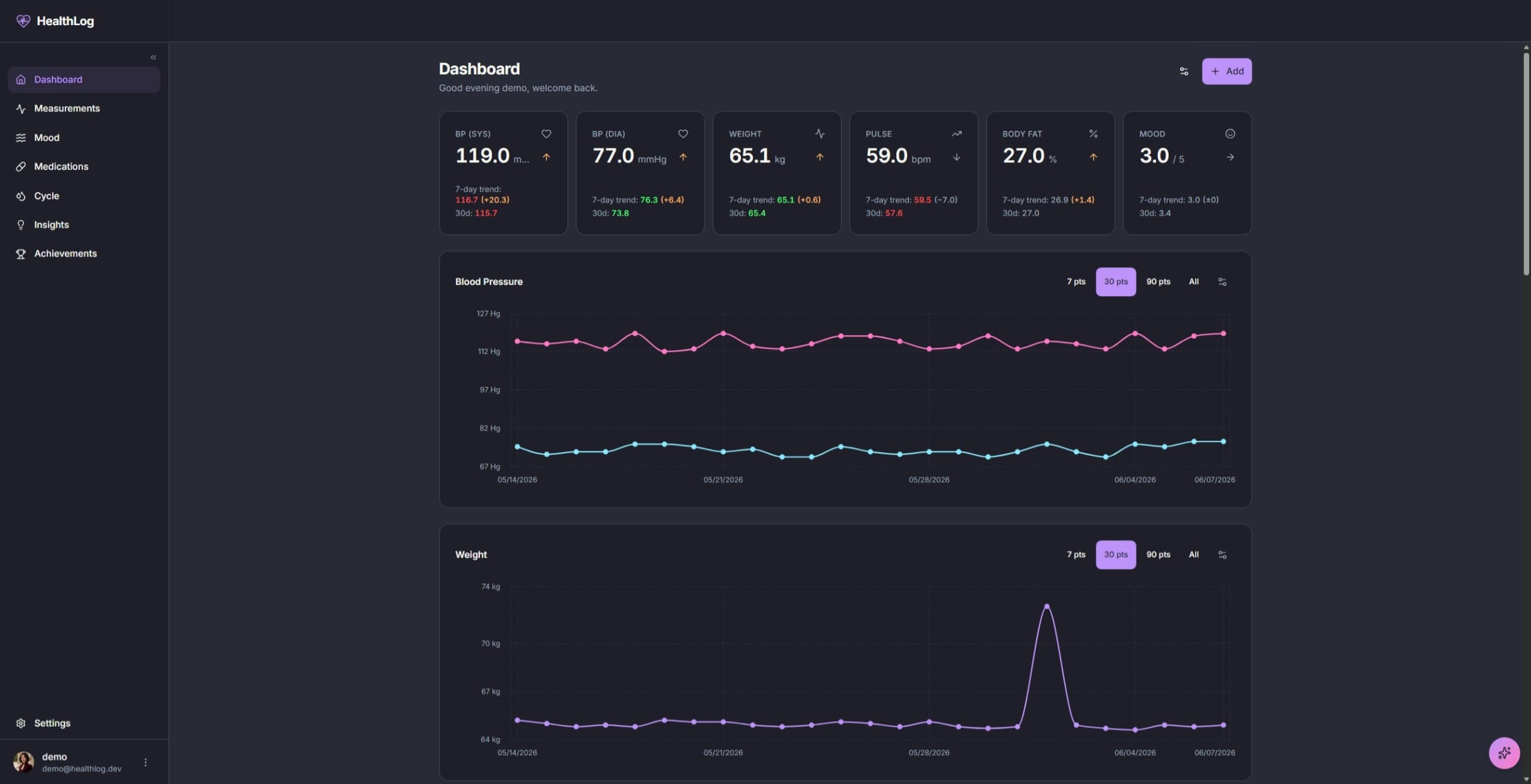This screenshot has width=1531, height=784.
Task: Open Blood Pressure chart settings icon
Action: coord(1222,282)
